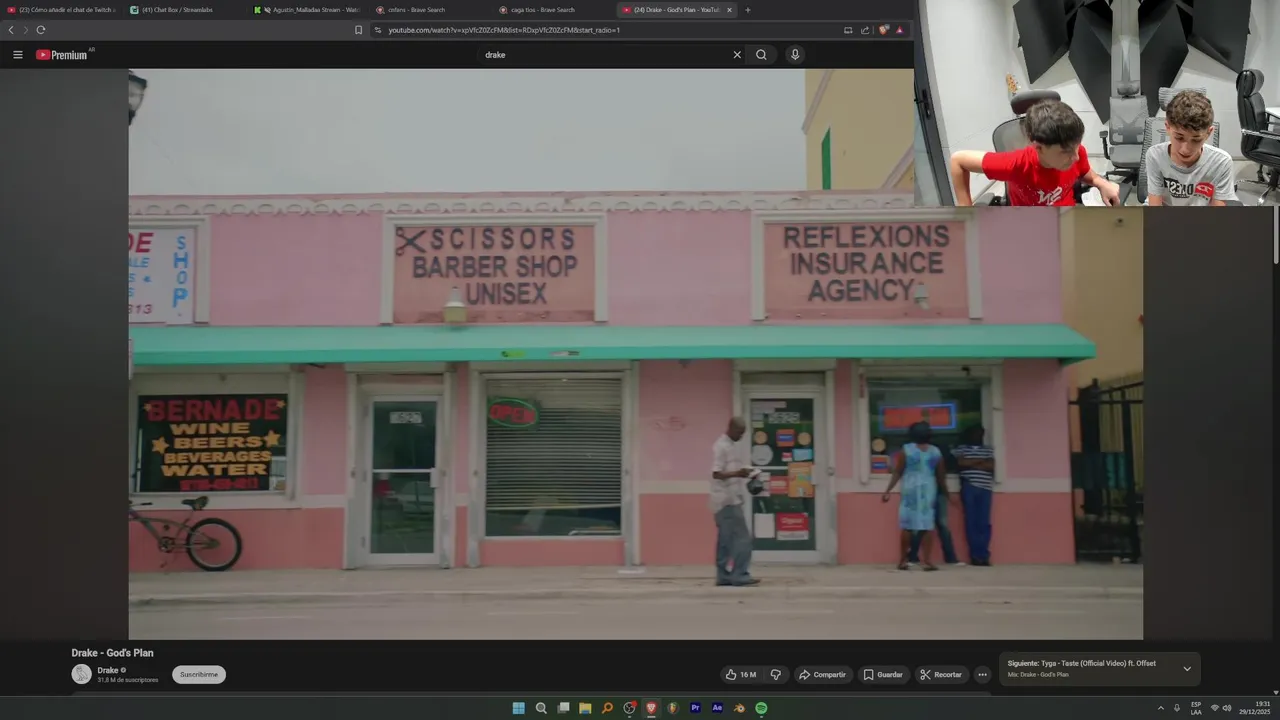This screenshot has width=1280, height=720.
Task: Open File Explorer from the taskbar
Action: pyautogui.click(x=585, y=708)
